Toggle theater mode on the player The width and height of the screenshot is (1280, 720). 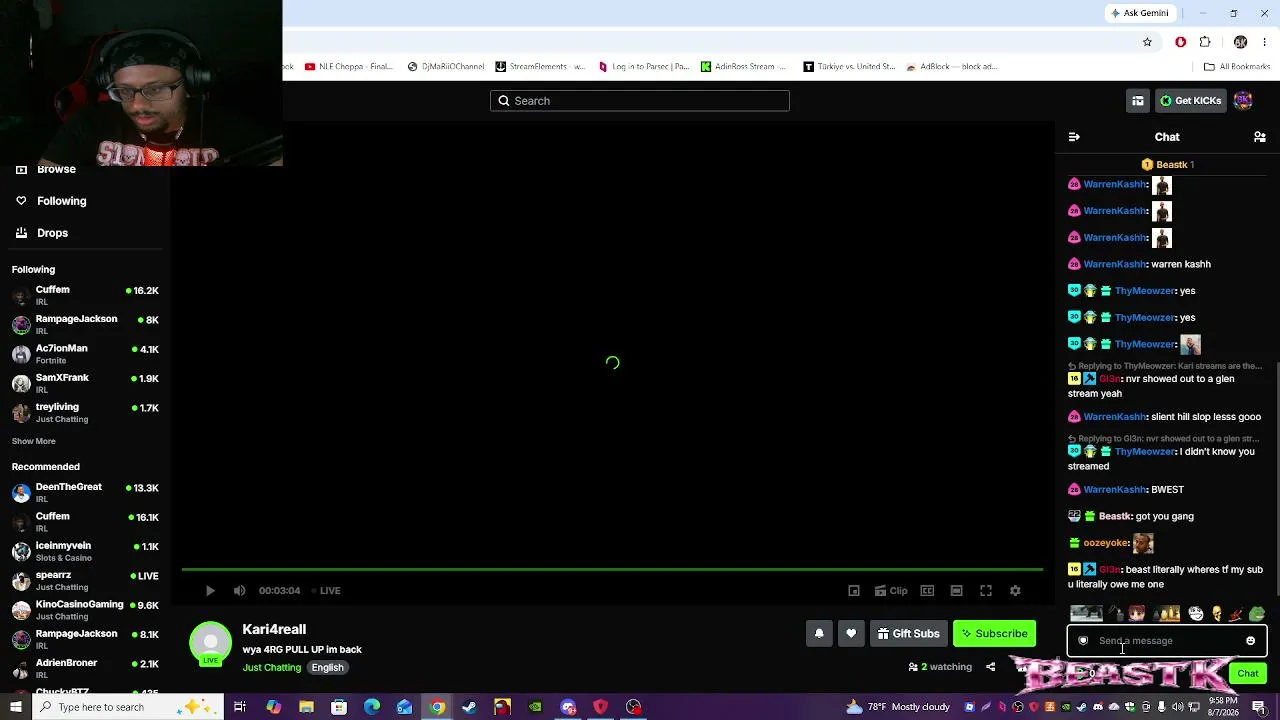pos(956,591)
